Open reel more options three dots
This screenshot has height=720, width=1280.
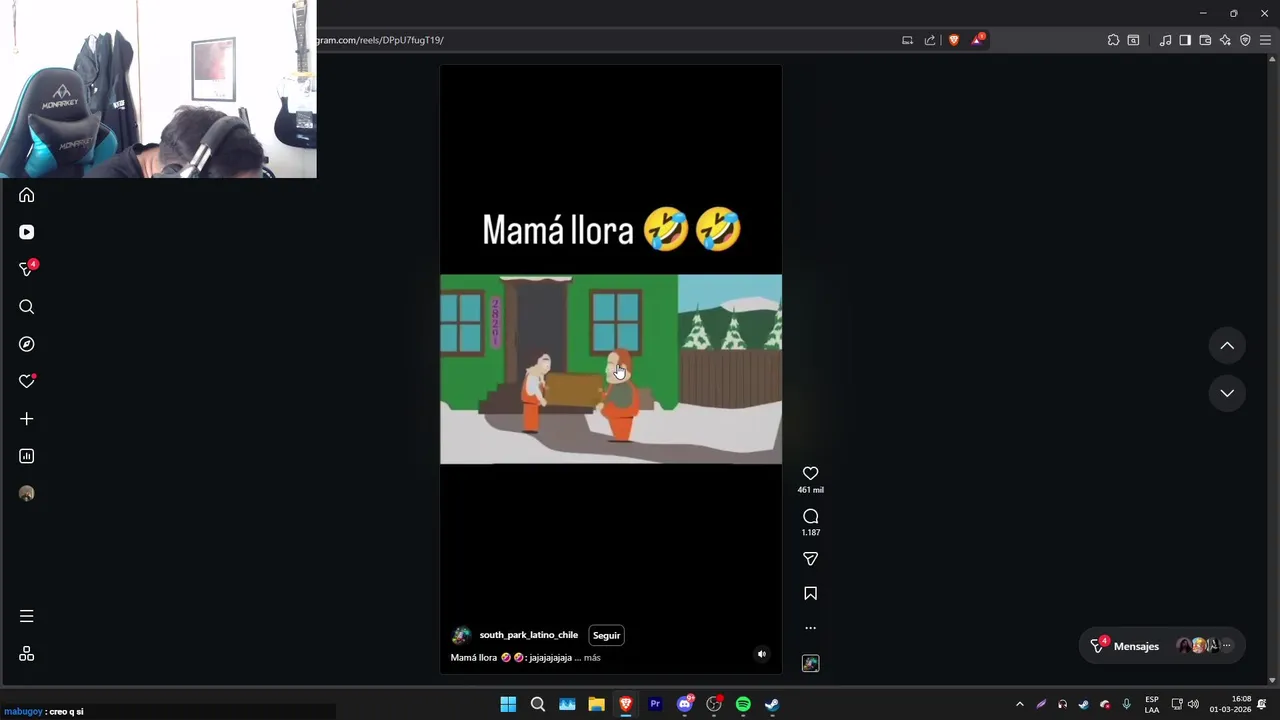pos(811,628)
